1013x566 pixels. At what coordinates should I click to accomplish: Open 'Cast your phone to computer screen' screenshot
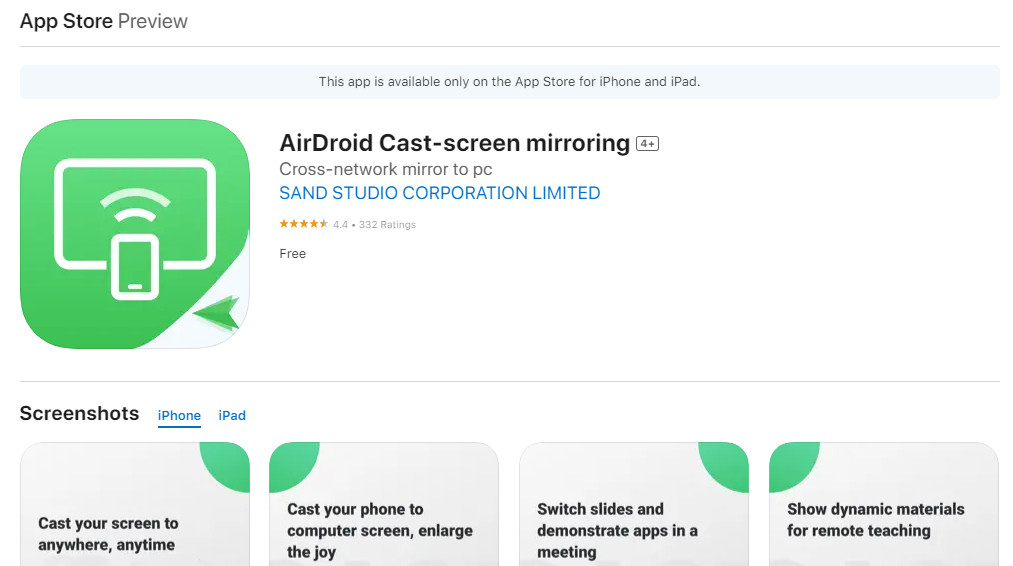click(x=383, y=505)
